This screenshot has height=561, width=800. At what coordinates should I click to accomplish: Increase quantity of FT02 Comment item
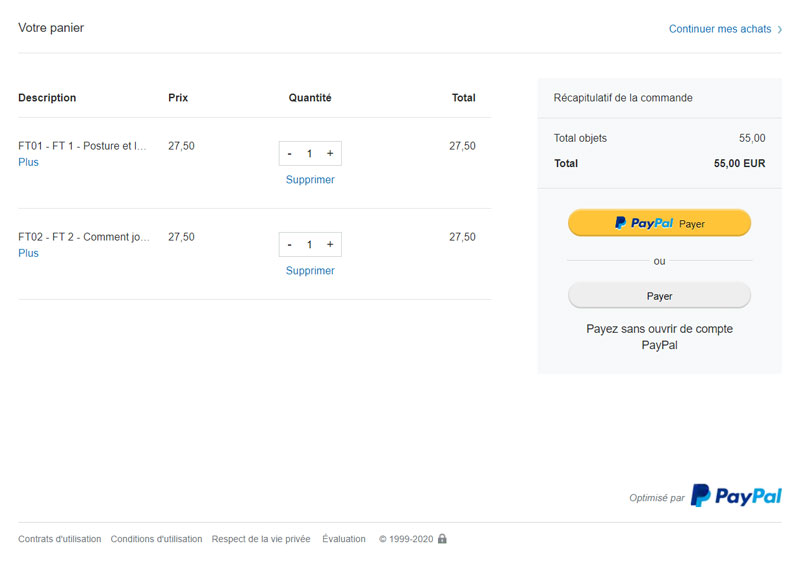click(330, 244)
